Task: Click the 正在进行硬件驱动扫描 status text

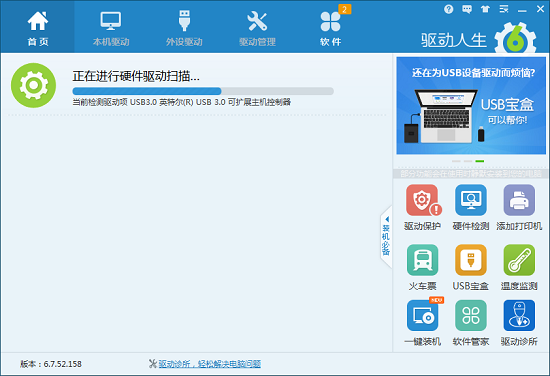Action: tap(136, 76)
